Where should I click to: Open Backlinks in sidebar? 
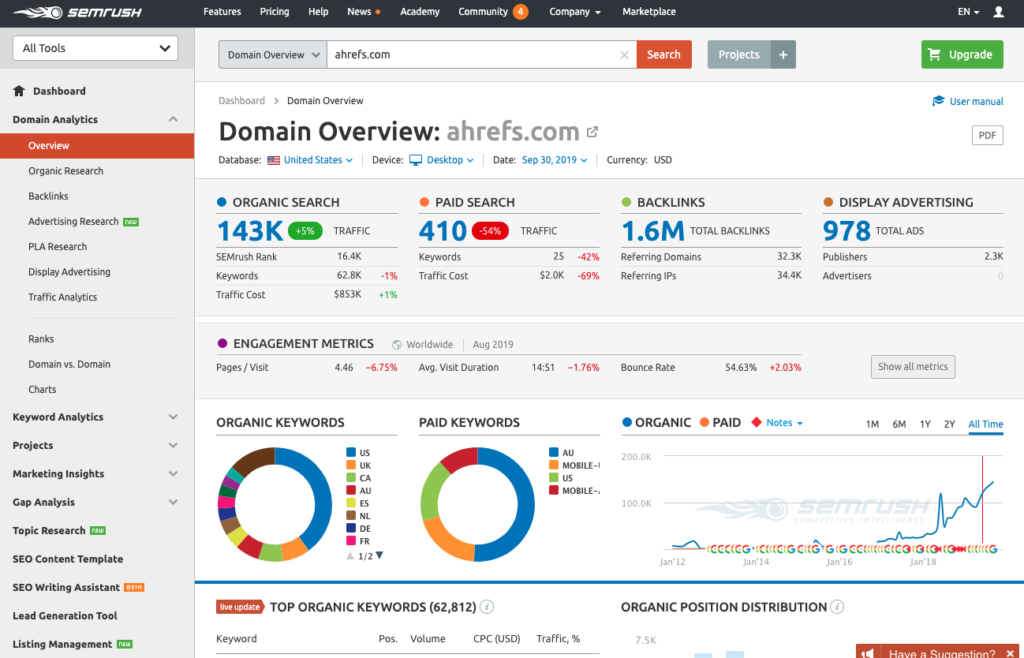coord(48,196)
